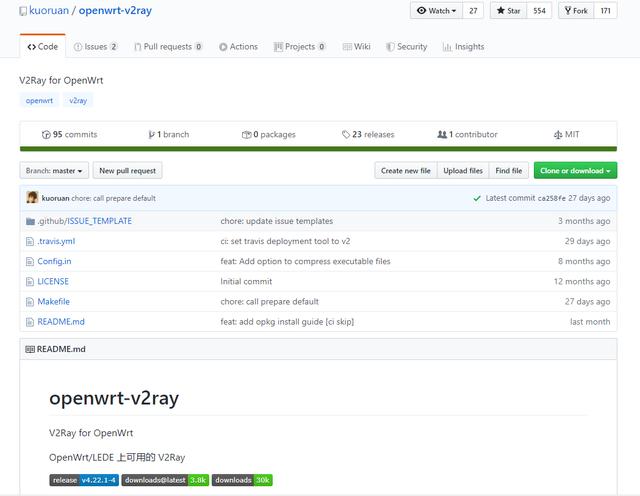Screen dimensions: 640x496
Task: Click commit message 'chore: call prepare default' in commit bar
Action: [113, 198]
